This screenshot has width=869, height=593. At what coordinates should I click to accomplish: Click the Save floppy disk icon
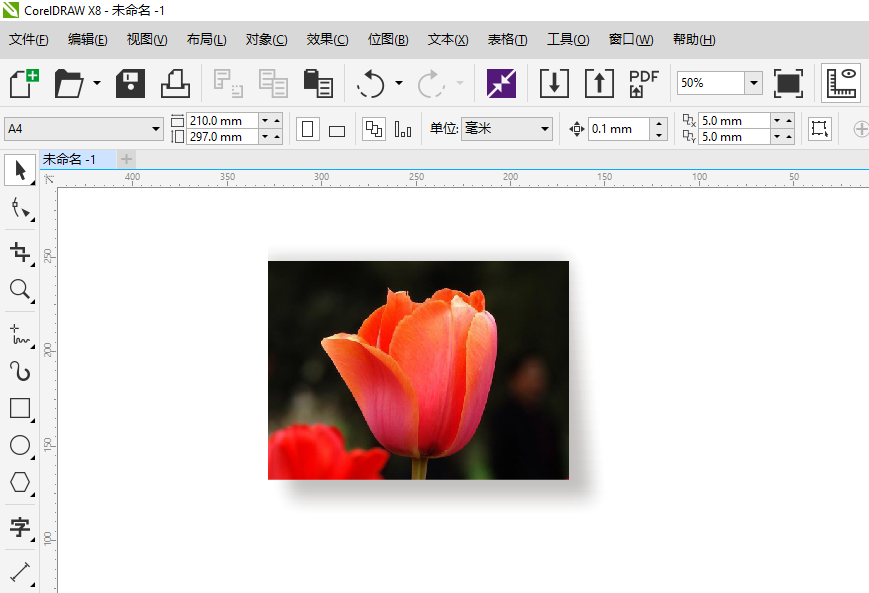[131, 83]
